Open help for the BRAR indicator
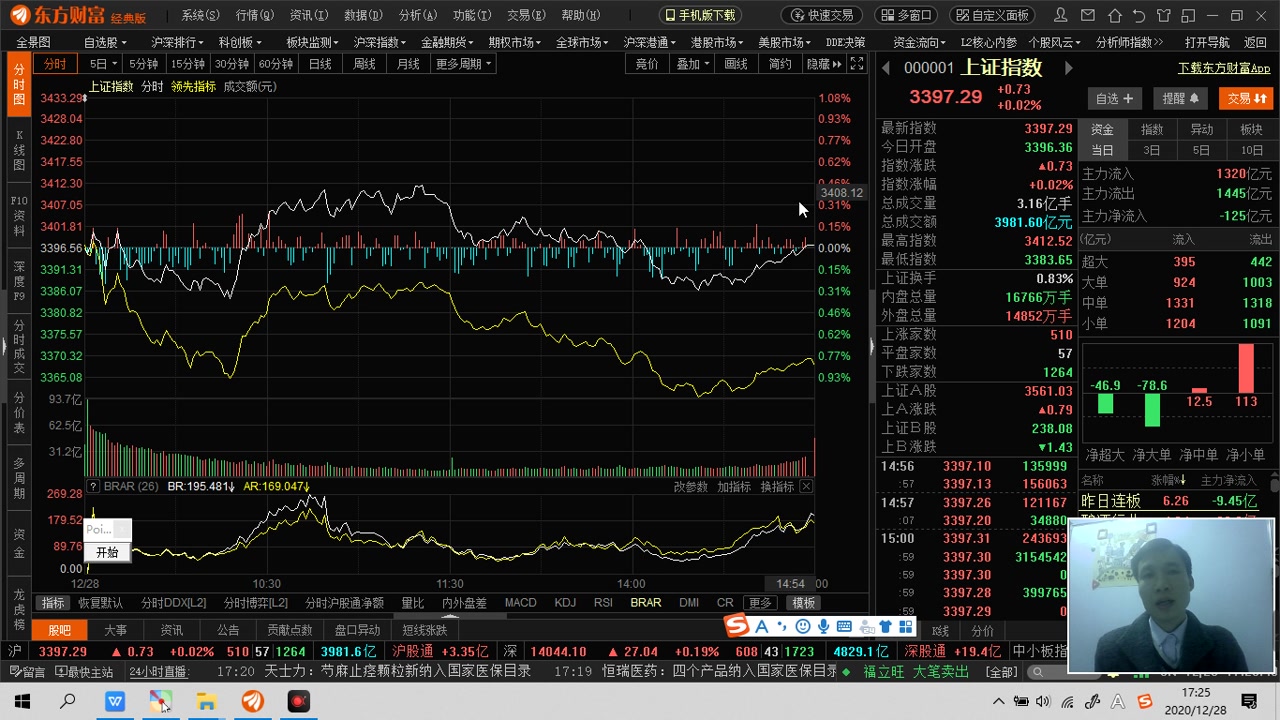Viewport: 1280px width, 720px height. pyautogui.click(x=94, y=487)
